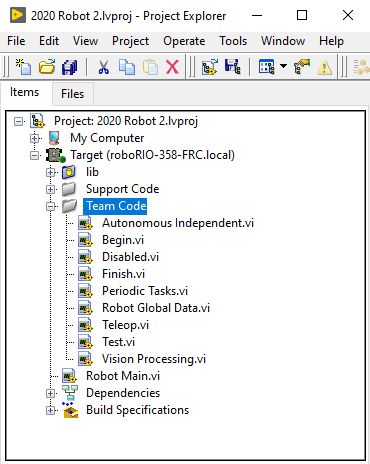Expand the Build Specifications node
This screenshot has height=464, width=370.
pos(51,410)
